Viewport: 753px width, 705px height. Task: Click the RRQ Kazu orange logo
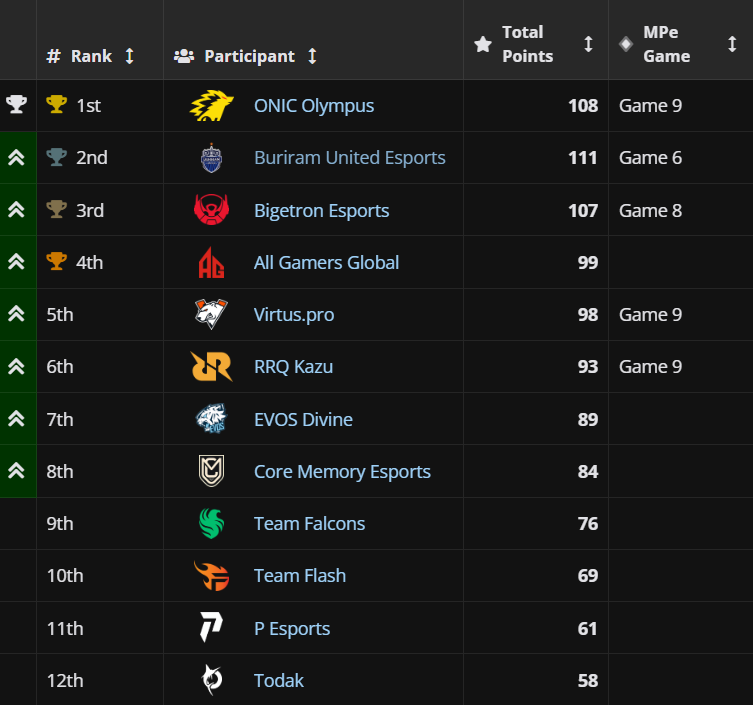(x=211, y=367)
